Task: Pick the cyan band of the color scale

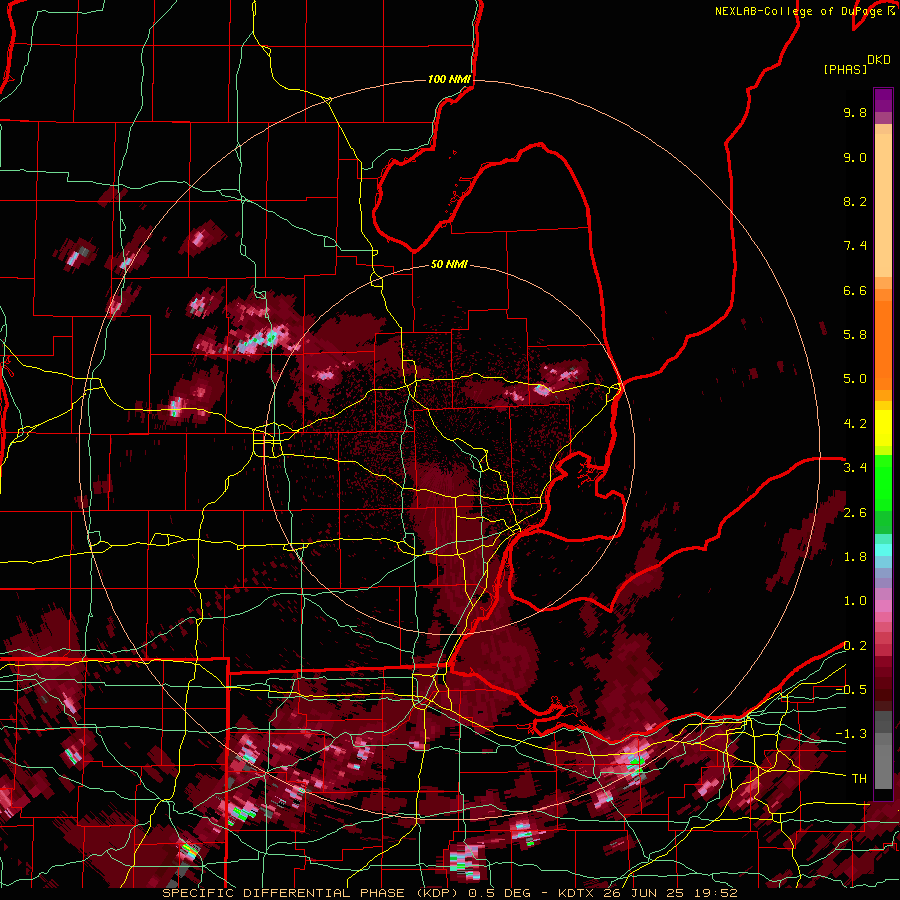Action: [x=883, y=550]
